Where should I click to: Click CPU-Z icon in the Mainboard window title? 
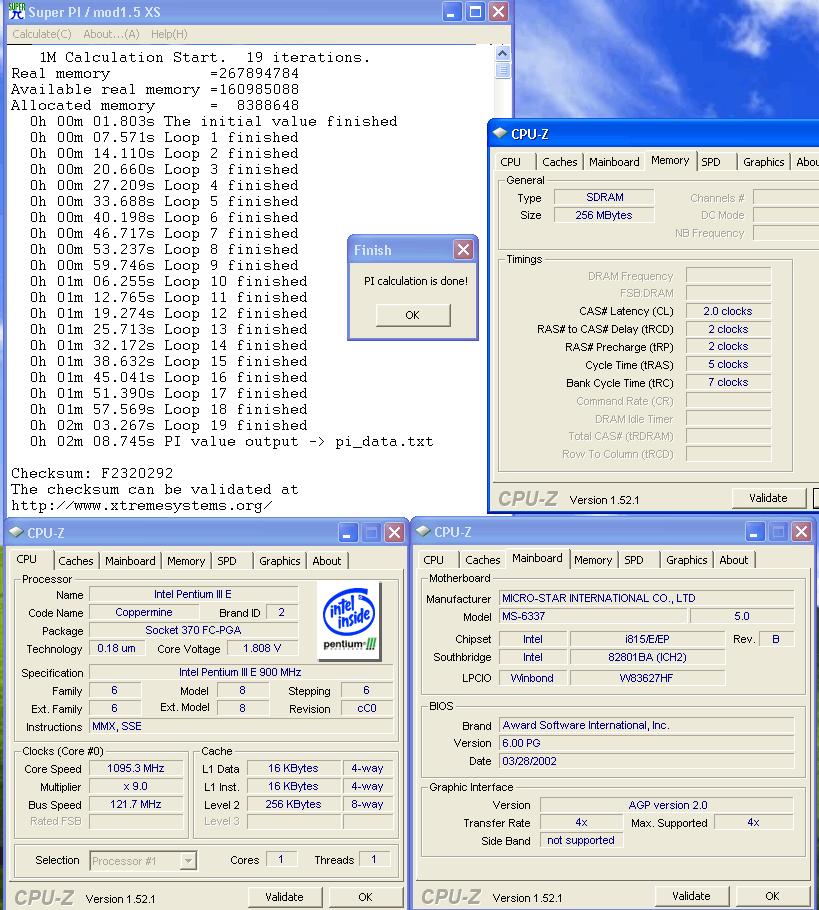click(421, 532)
